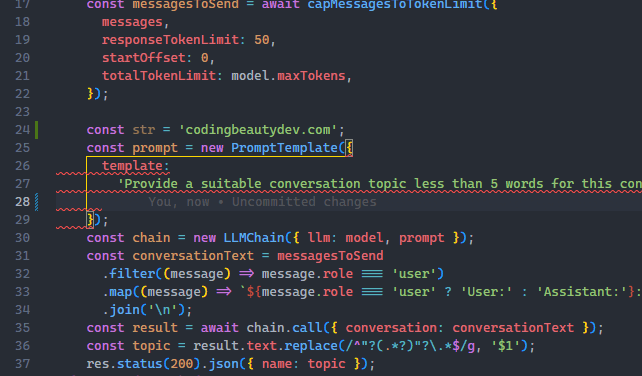Place cursor on startOffset property
642x376 pixels.
144,58
